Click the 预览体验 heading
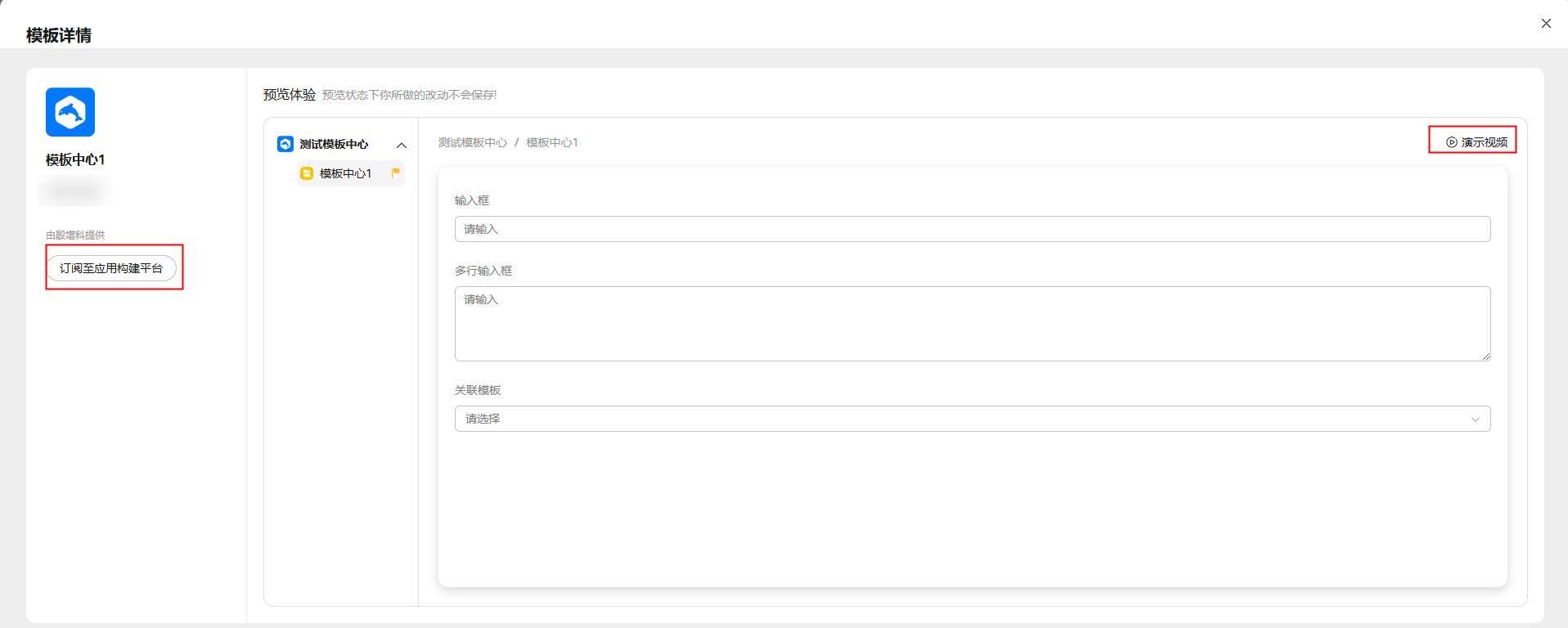The image size is (1568, 628). [x=290, y=95]
